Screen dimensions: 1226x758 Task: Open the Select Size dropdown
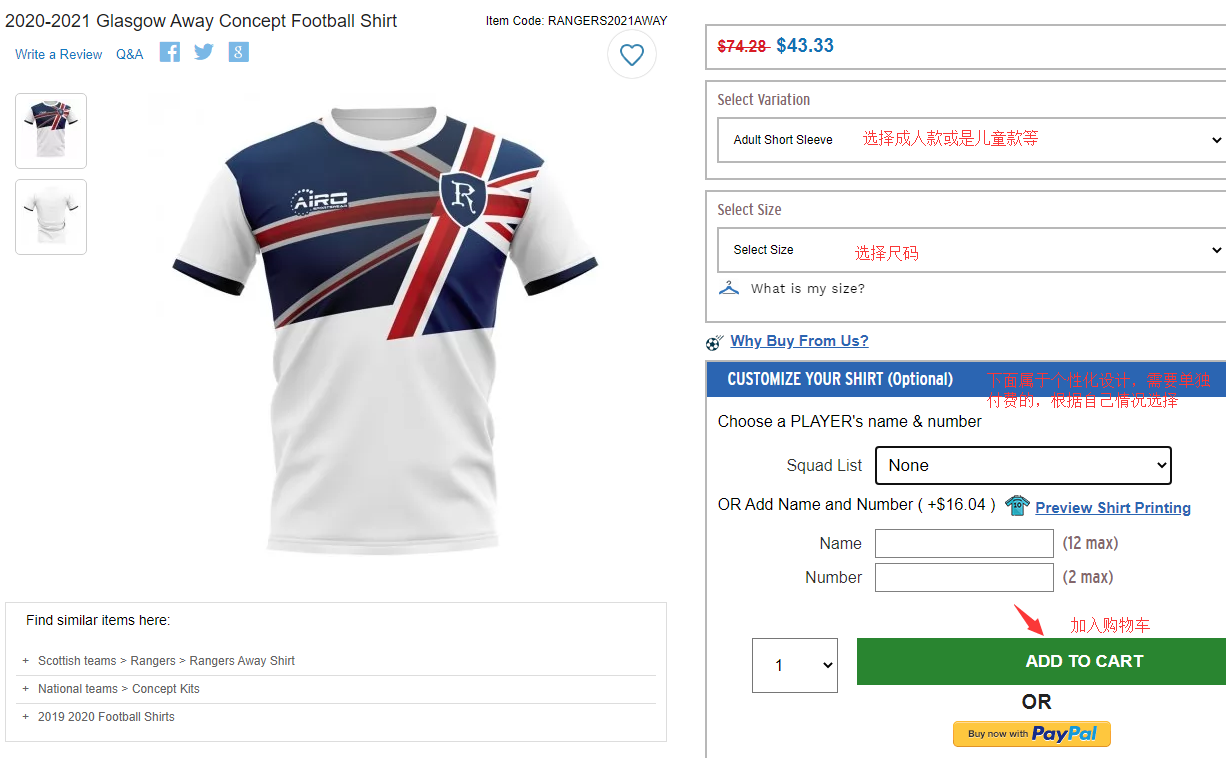(x=971, y=250)
